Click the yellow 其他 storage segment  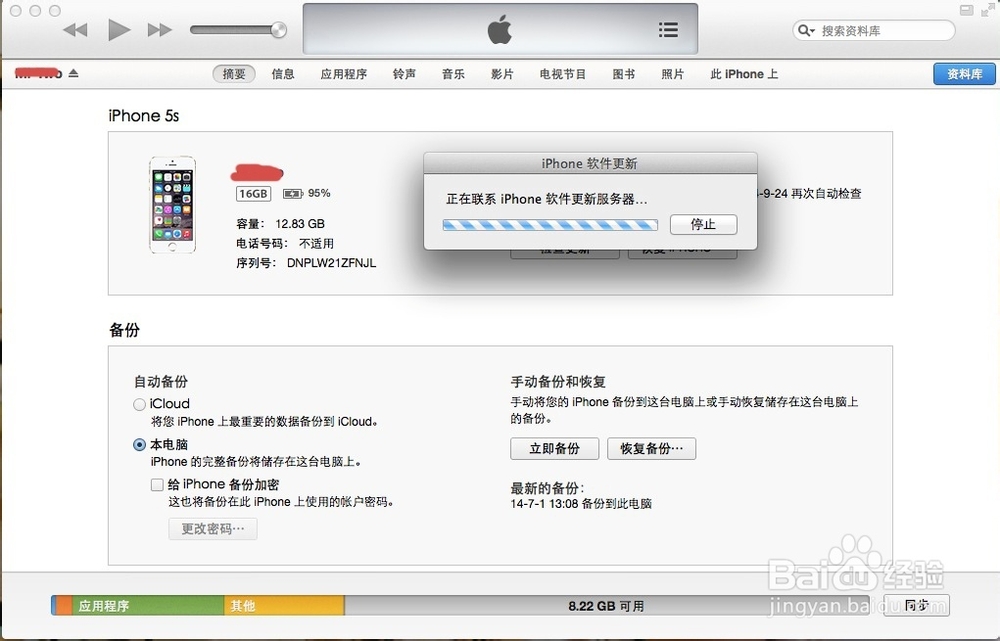[284, 605]
